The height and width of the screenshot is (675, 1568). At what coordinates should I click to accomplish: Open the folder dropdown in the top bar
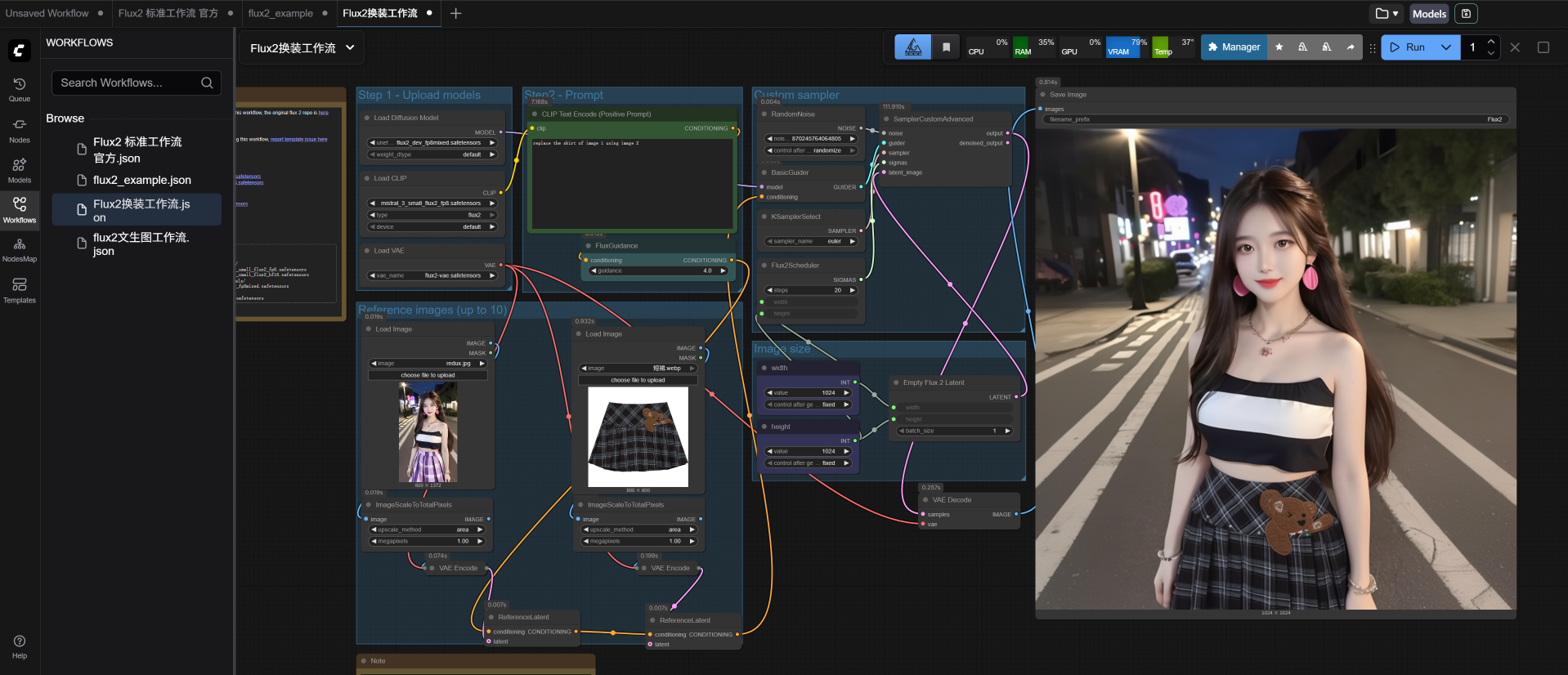click(1387, 14)
